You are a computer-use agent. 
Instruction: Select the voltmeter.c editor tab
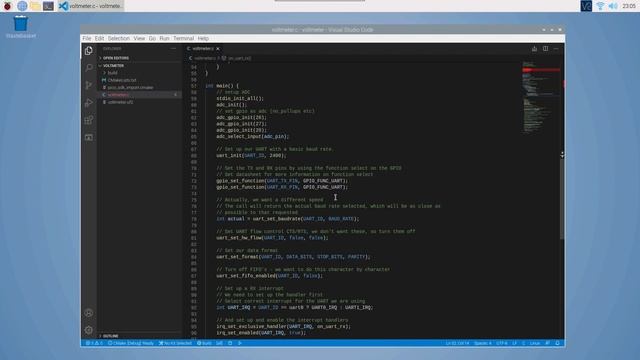(x=202, y=49)
